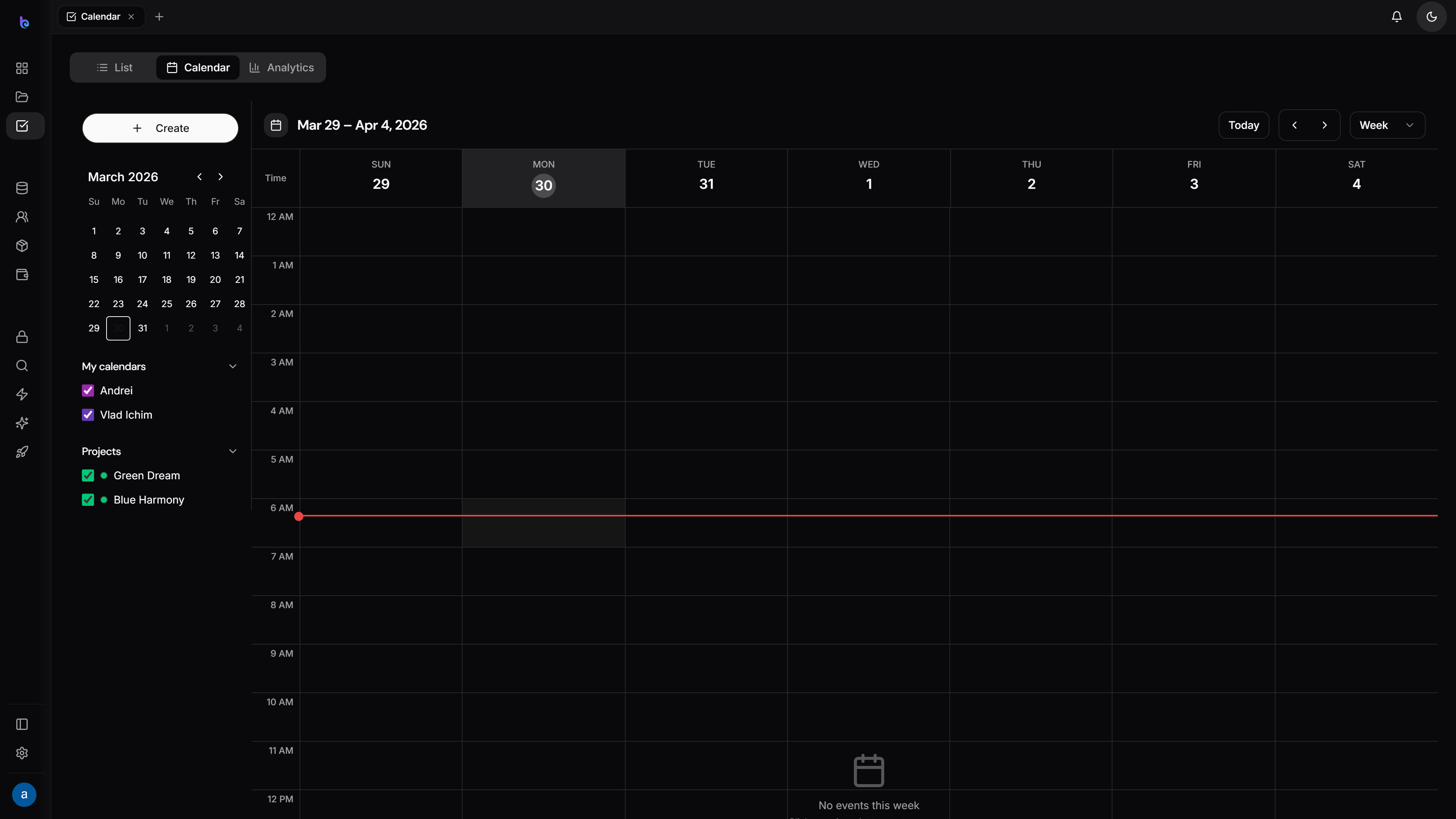Switch to the List view tab

pyautogui.click(x=115, y=67)
